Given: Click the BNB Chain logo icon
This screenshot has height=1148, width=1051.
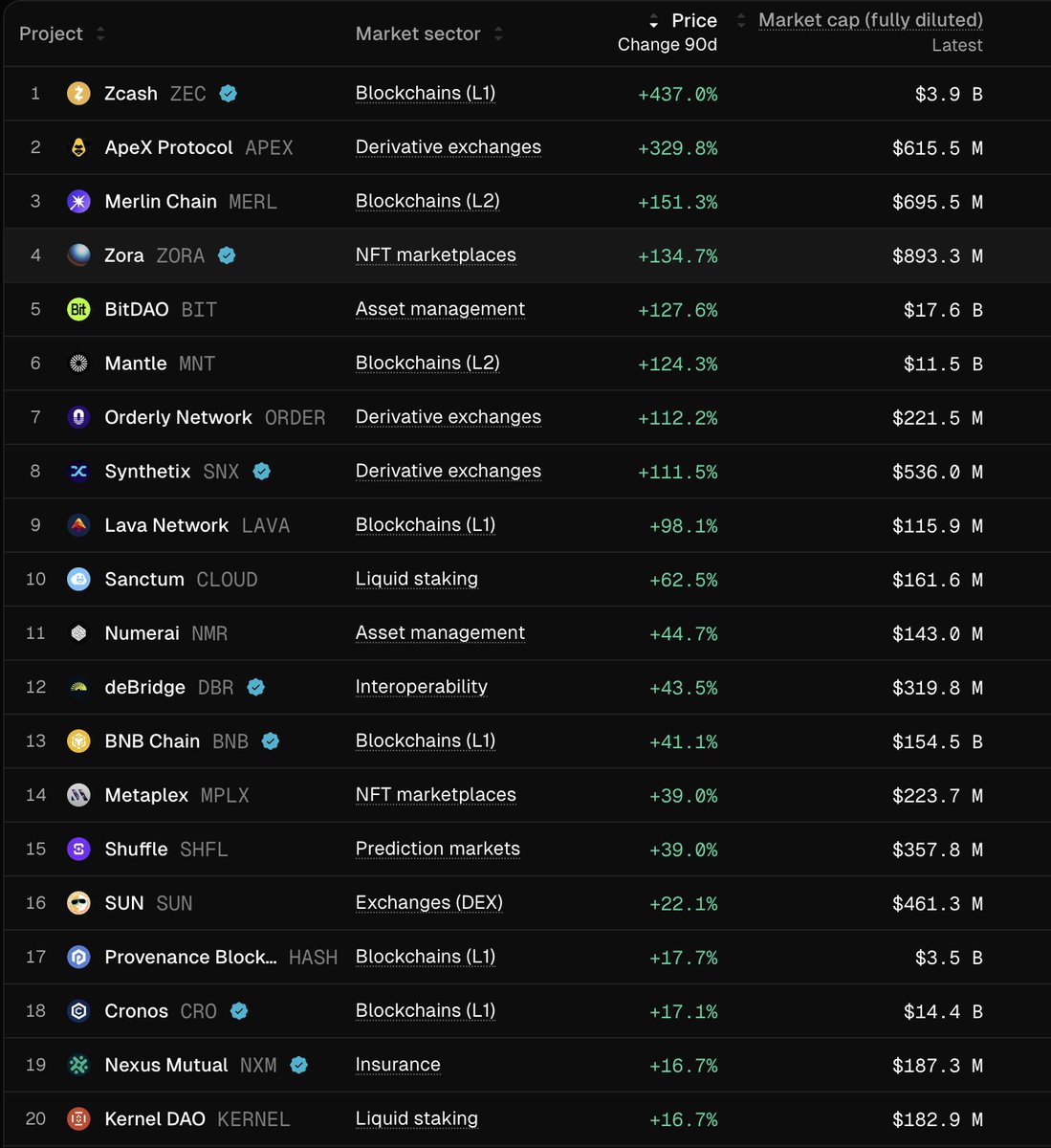Looking at the screenshot, I should coord(78,741).
